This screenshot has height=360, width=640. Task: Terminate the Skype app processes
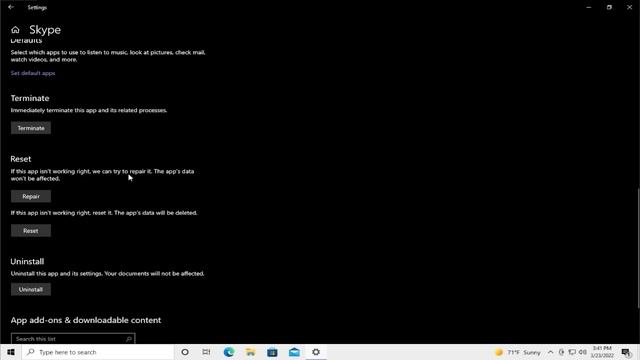pyautogui.click(x=31, y=128)
